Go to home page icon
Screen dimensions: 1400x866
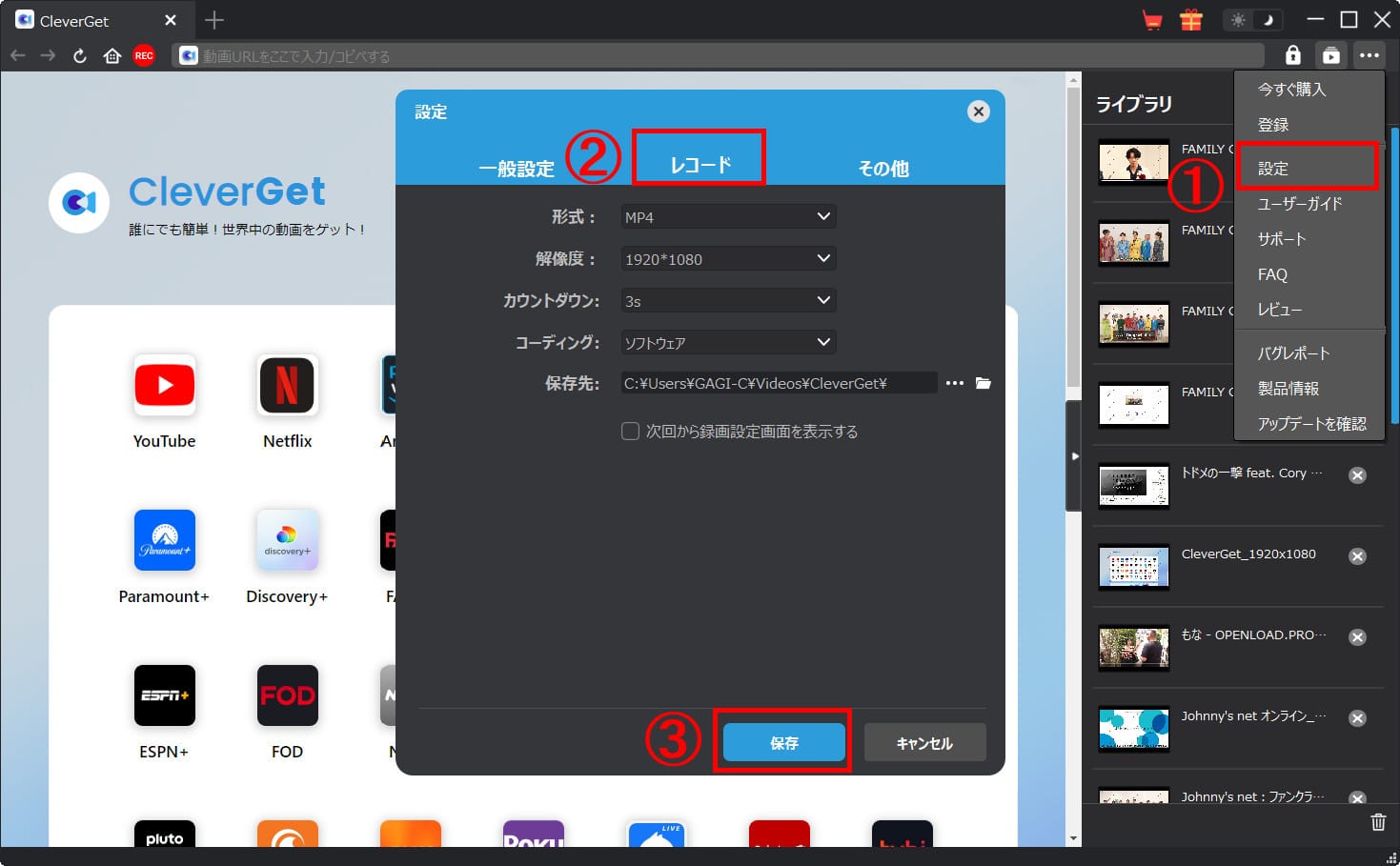pos(112,56)
